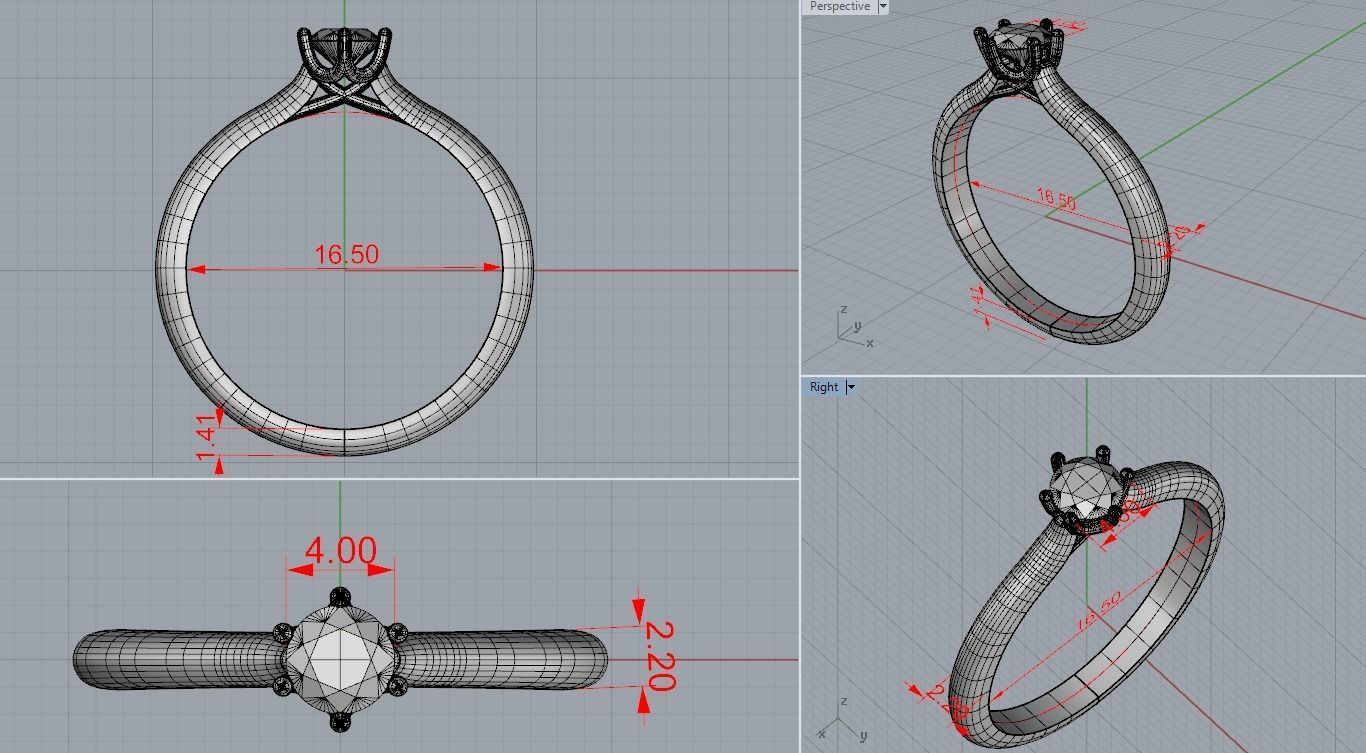Click the diamond gem in top view
The height and width of the screenshot is (753, 1366).
point(339,658)
